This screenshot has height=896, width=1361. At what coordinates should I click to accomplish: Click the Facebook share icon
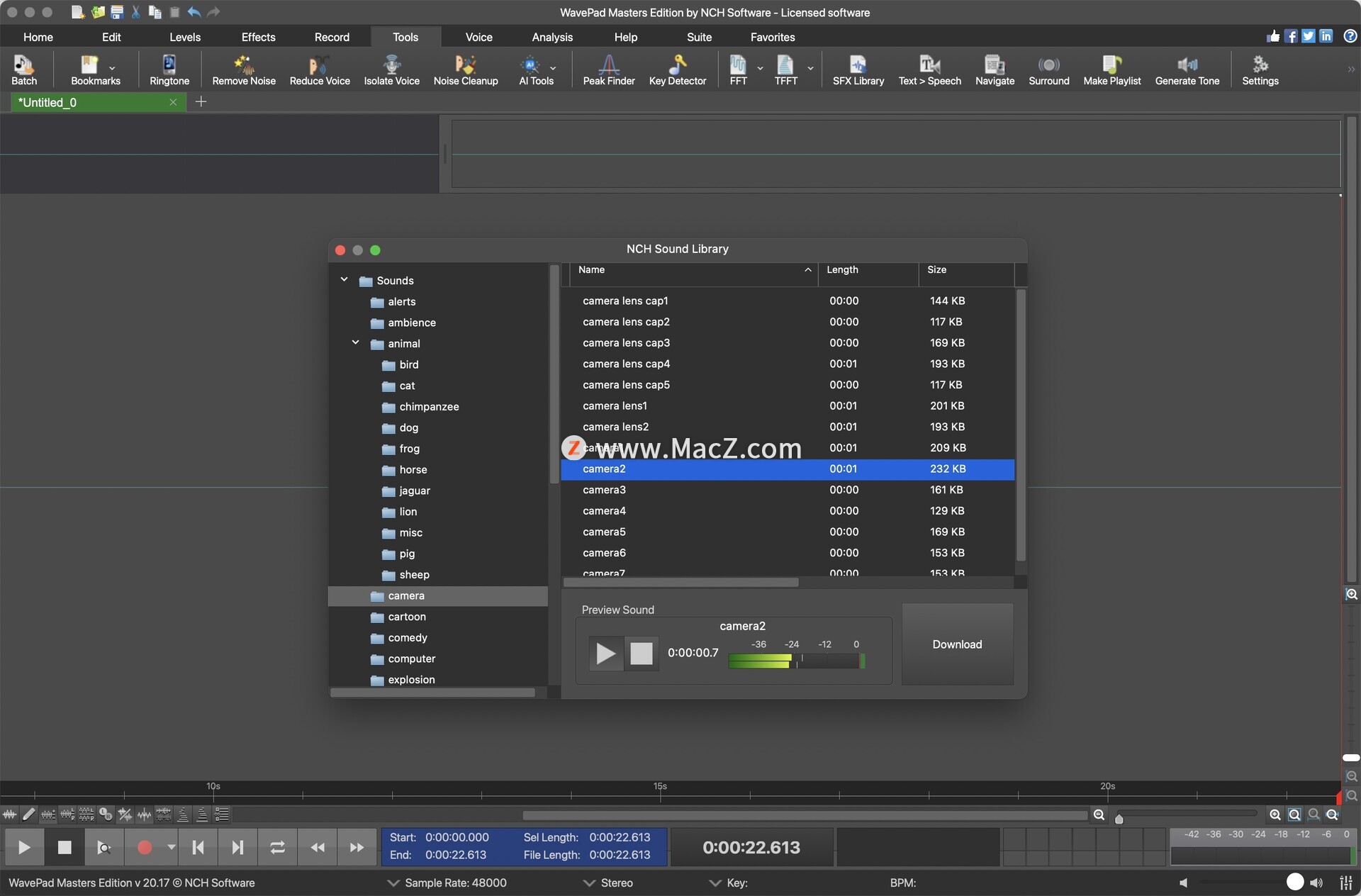(1292, 36)
